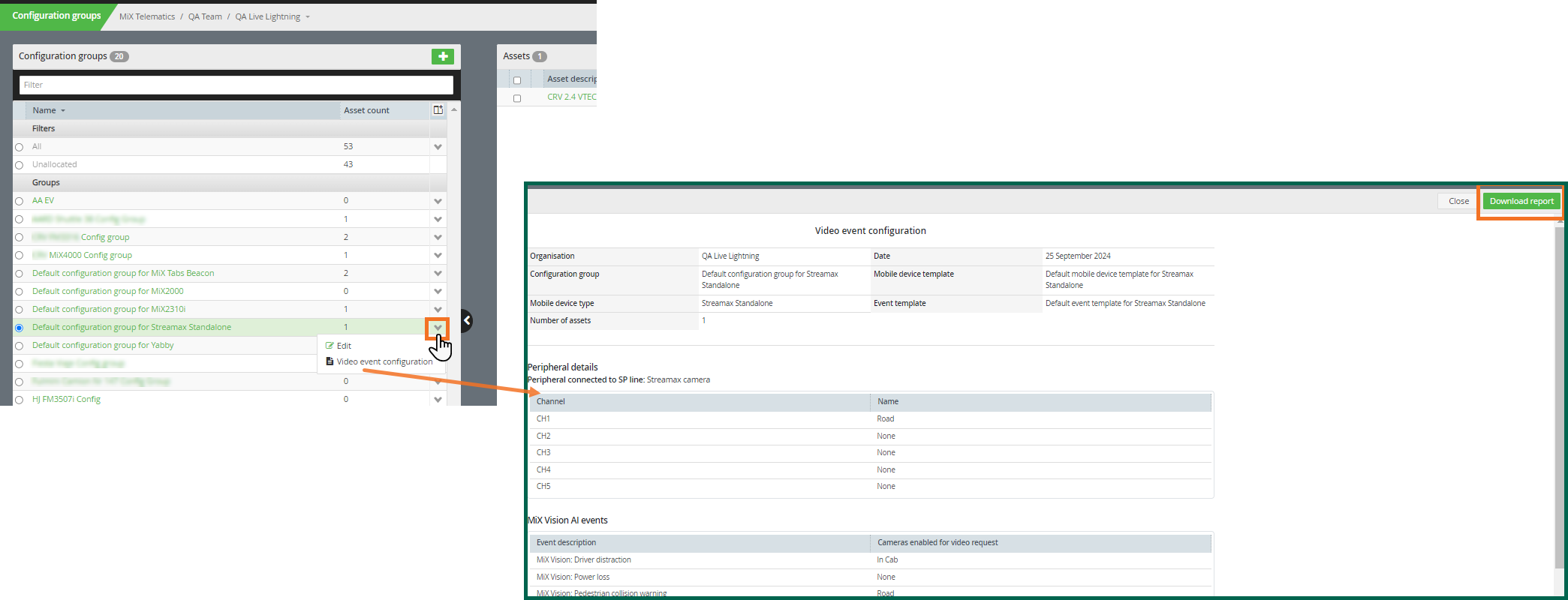Select MiX Tabs Beacon group radio button

20,274
